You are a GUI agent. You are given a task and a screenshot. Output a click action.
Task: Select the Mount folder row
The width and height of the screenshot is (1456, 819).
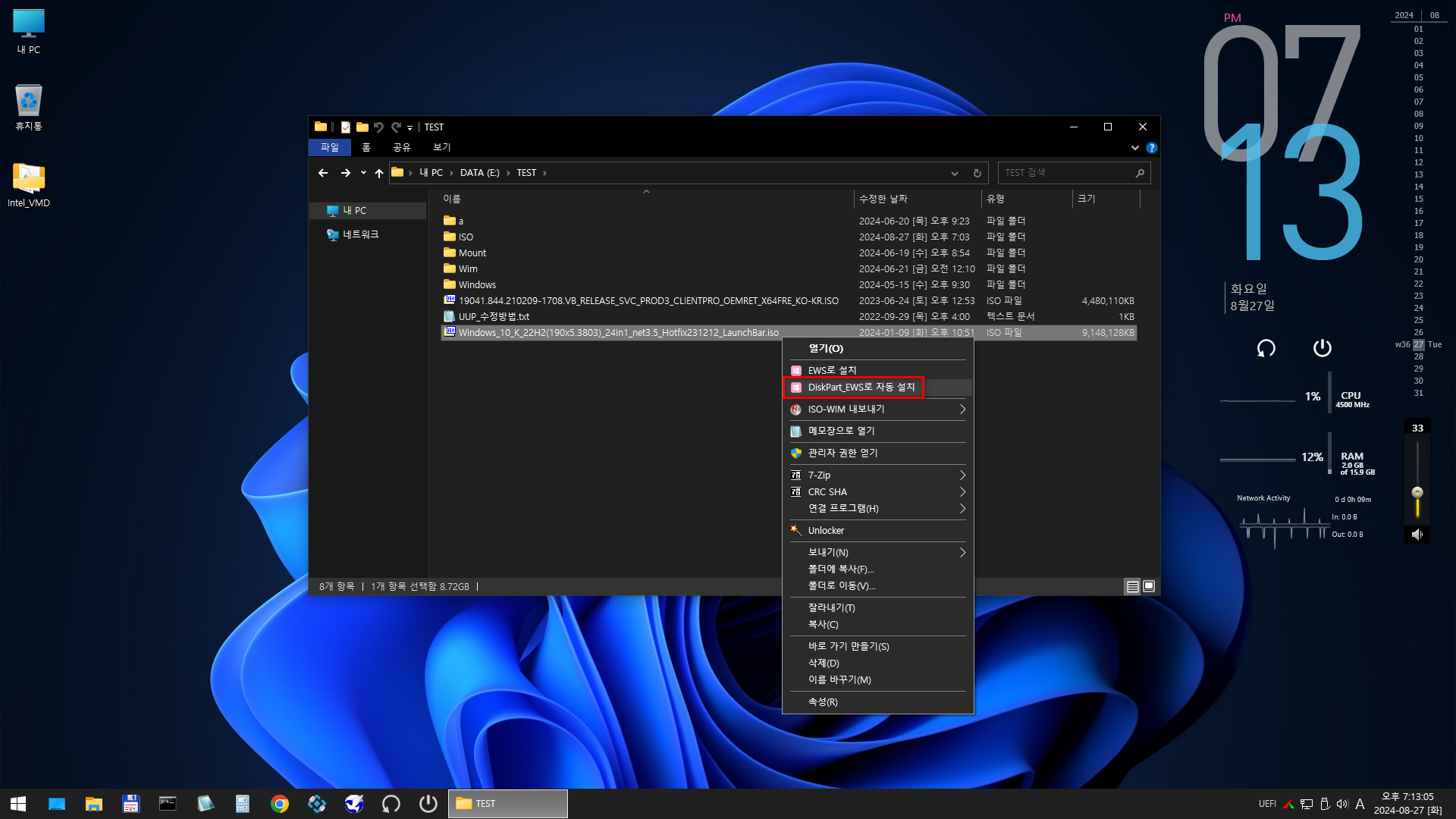point(789,253)
